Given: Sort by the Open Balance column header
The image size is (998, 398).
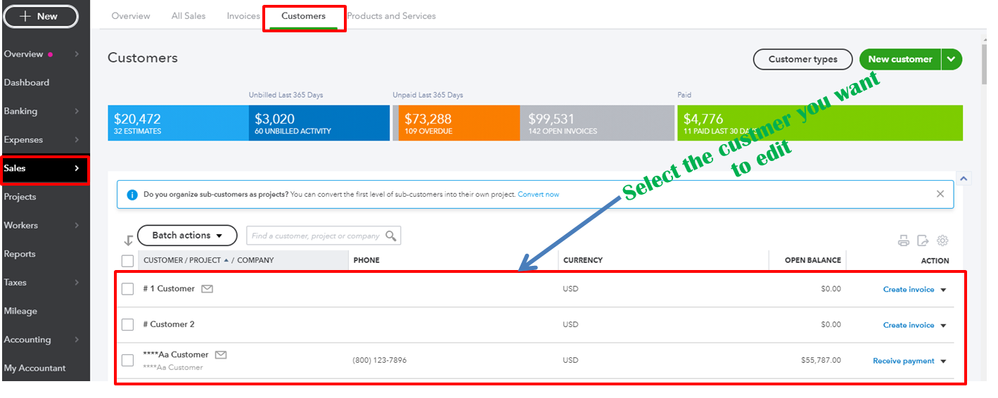Looking at the screenshot, I should point(812,260).
